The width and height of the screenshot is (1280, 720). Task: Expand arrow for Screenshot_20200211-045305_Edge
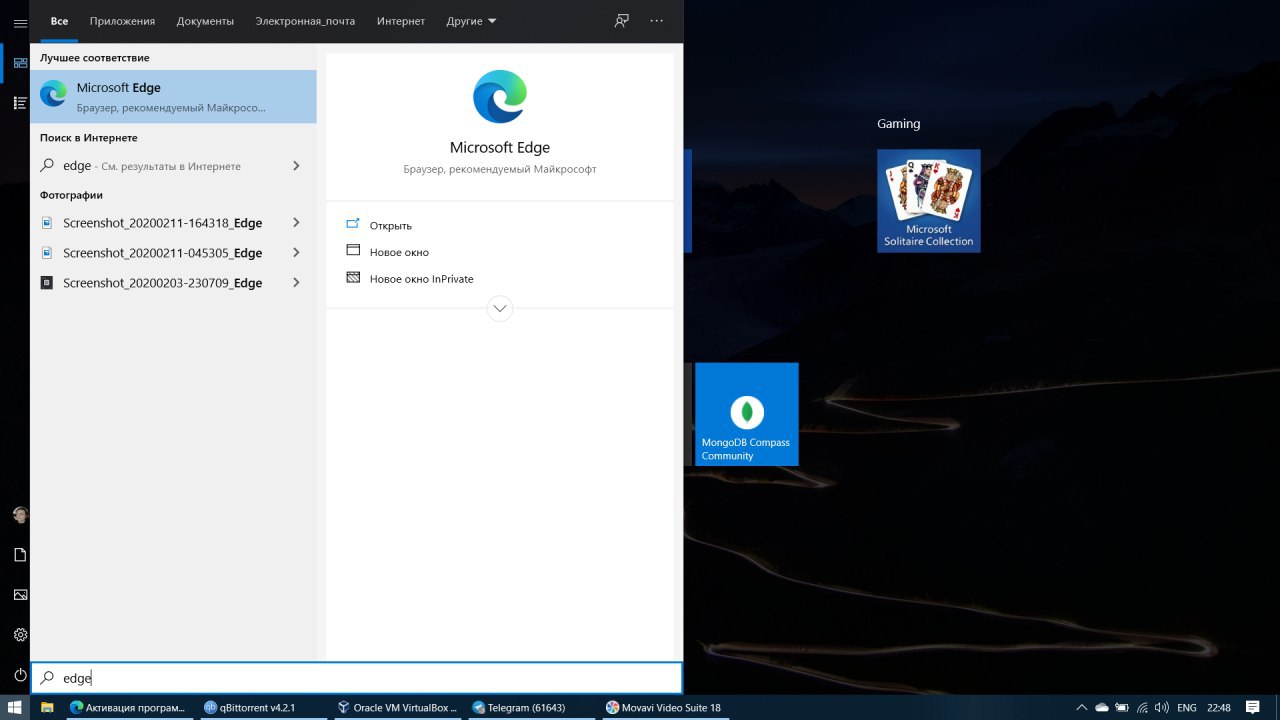click(x=296, y=253)
